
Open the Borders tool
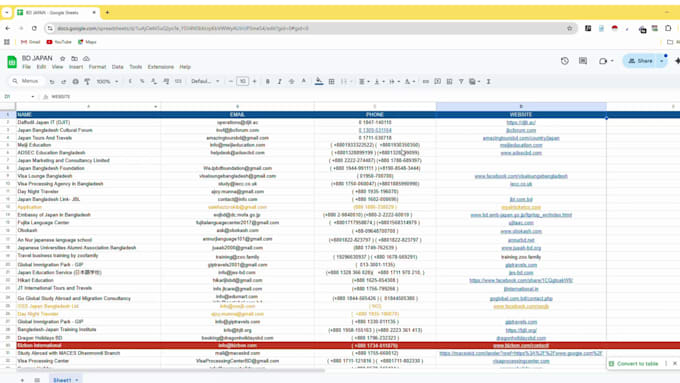(x=331, y=82)
